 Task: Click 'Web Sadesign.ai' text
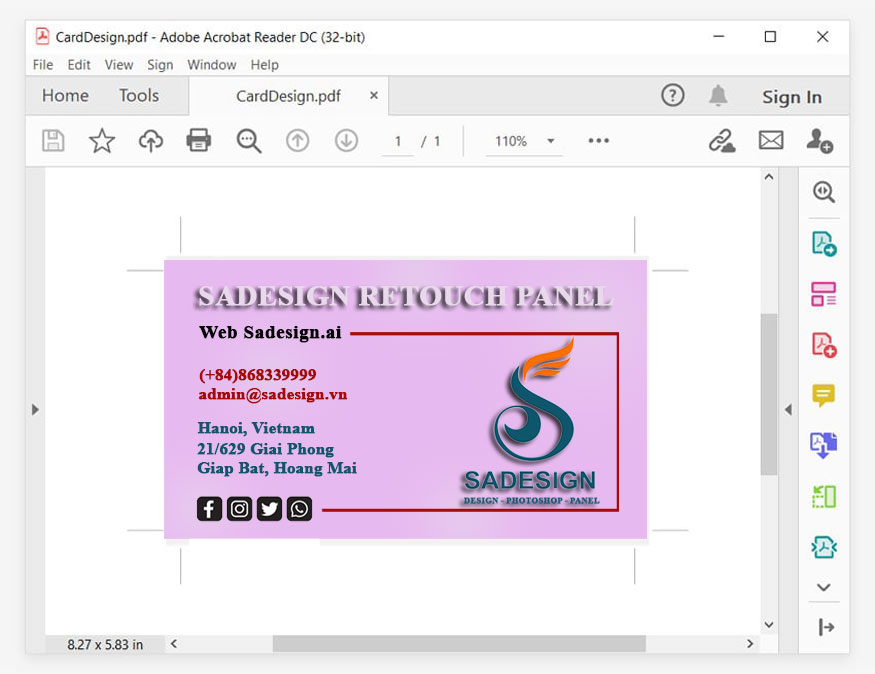(270, 333)
